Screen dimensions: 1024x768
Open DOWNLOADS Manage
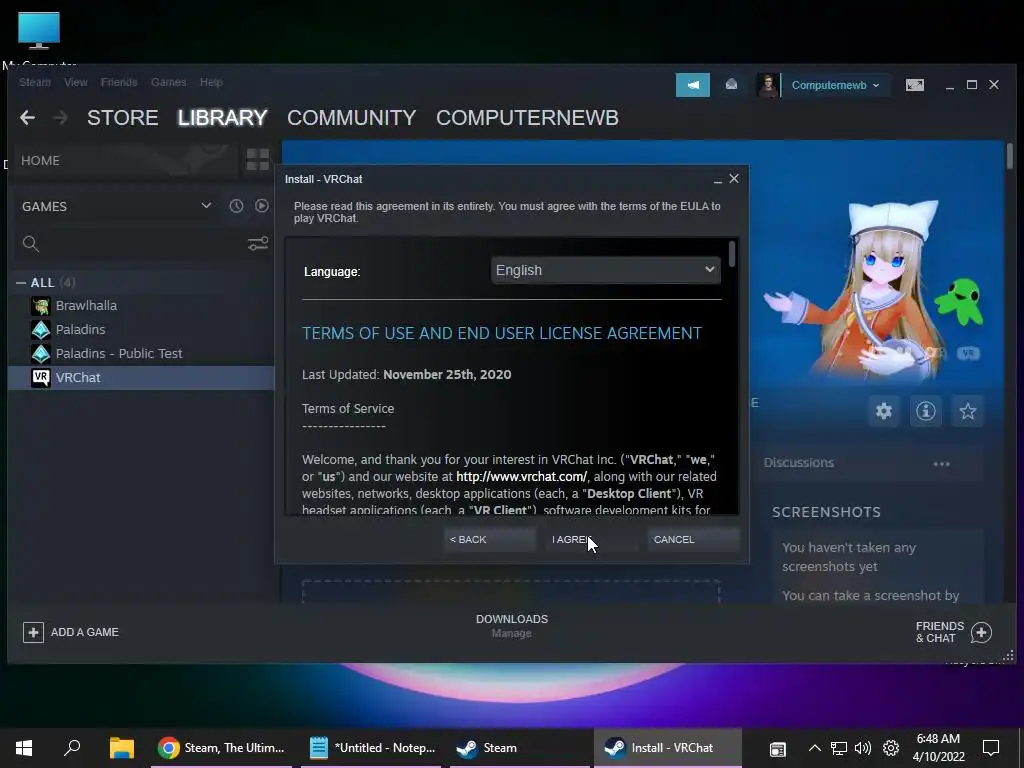511,626
